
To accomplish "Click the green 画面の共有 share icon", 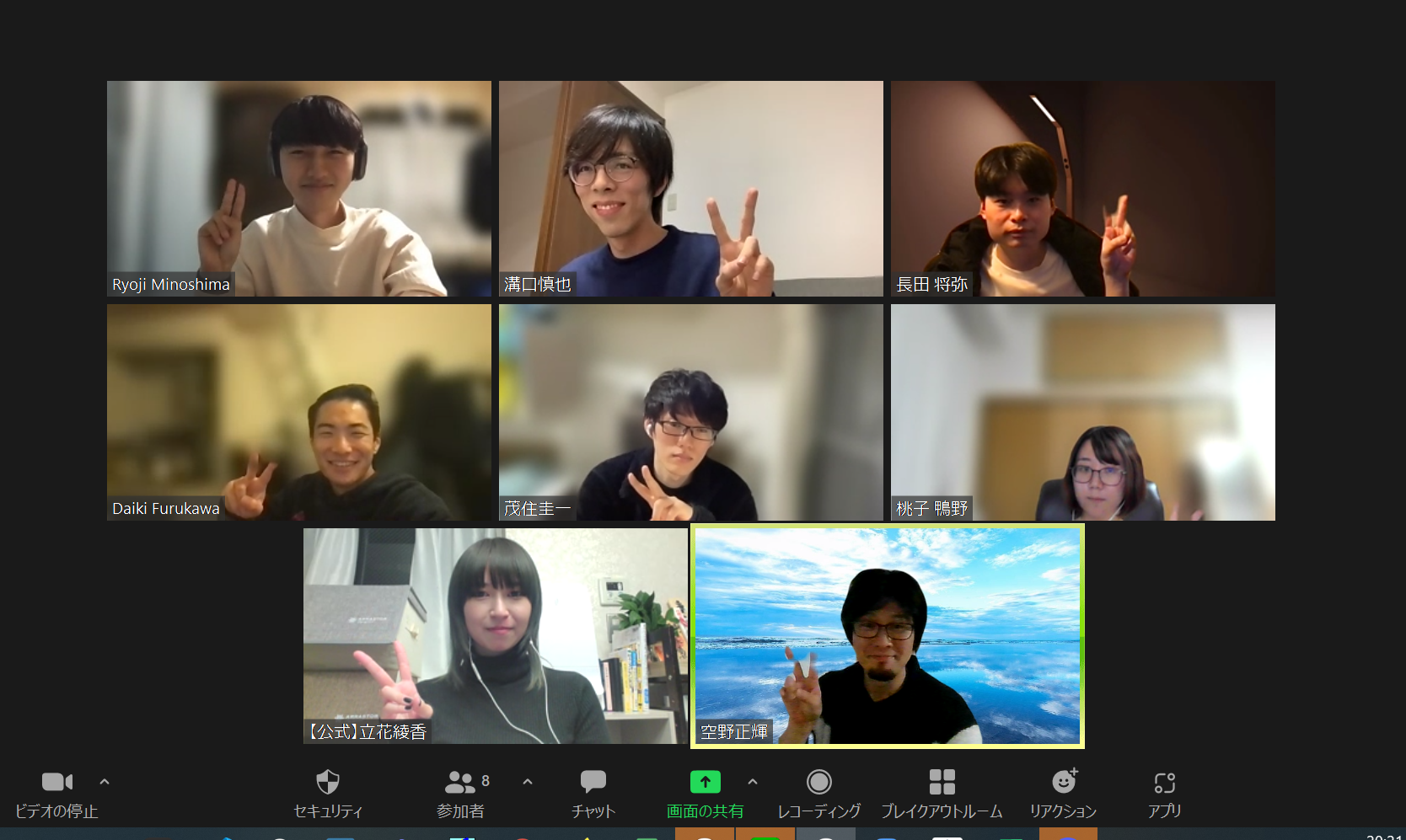I will (x=705, y=783).
